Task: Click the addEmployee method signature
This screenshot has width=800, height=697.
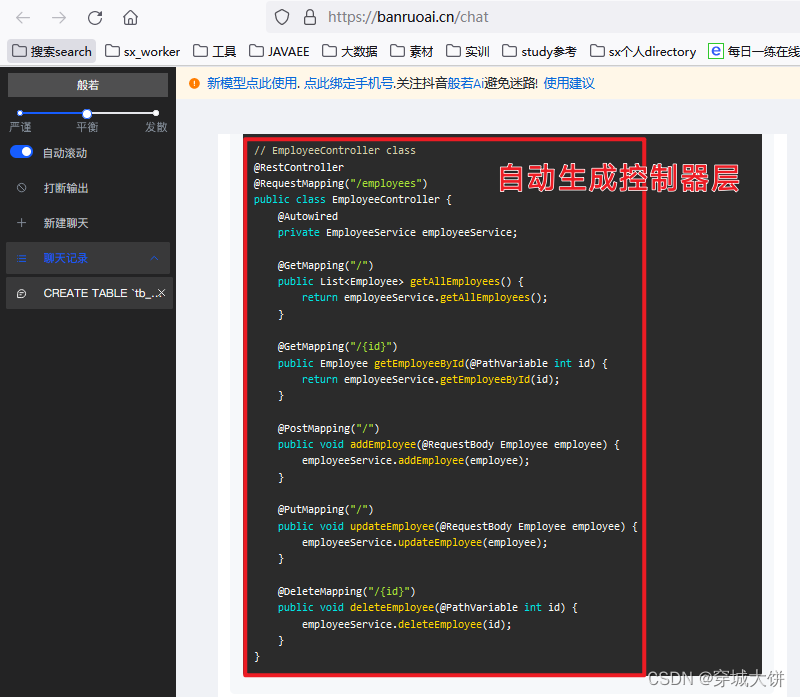Action: [448, 444]
